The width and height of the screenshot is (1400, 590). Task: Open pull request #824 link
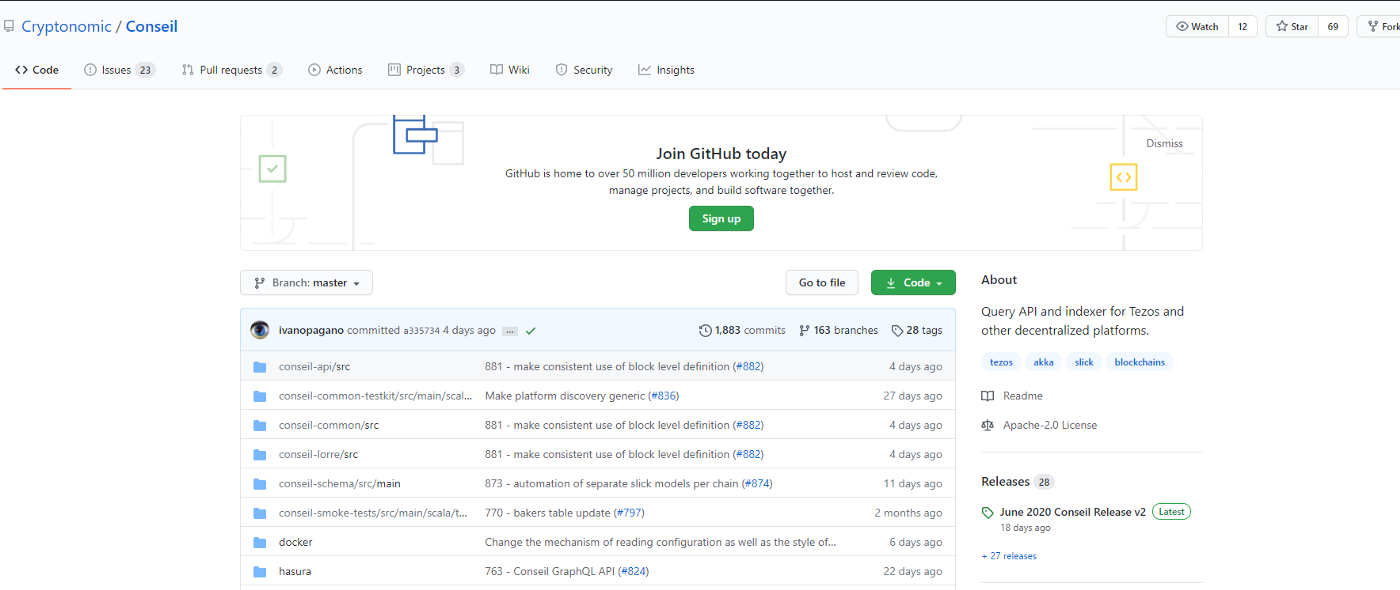(x=633, y=572)
